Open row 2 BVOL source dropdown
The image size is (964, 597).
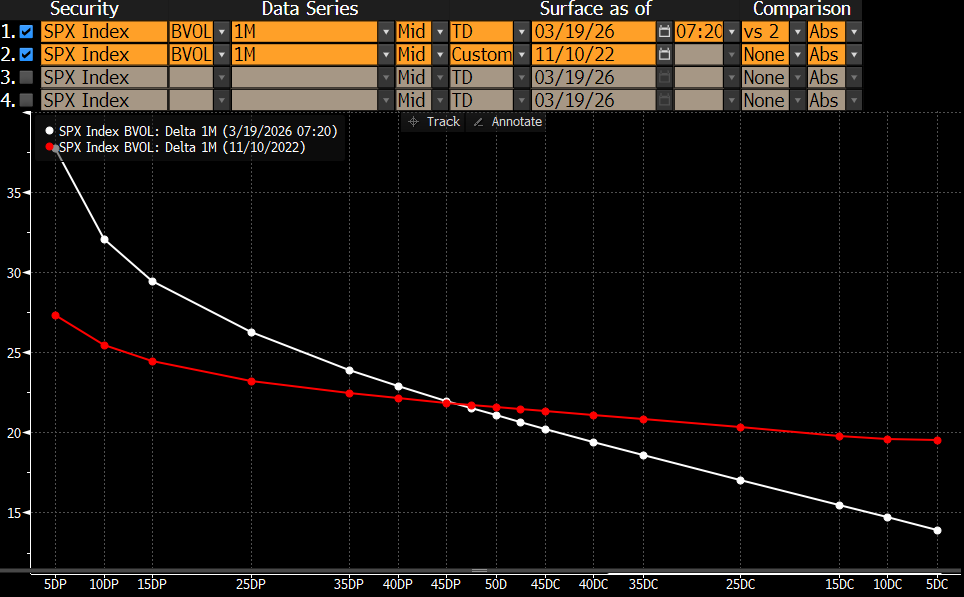point(221,54)
